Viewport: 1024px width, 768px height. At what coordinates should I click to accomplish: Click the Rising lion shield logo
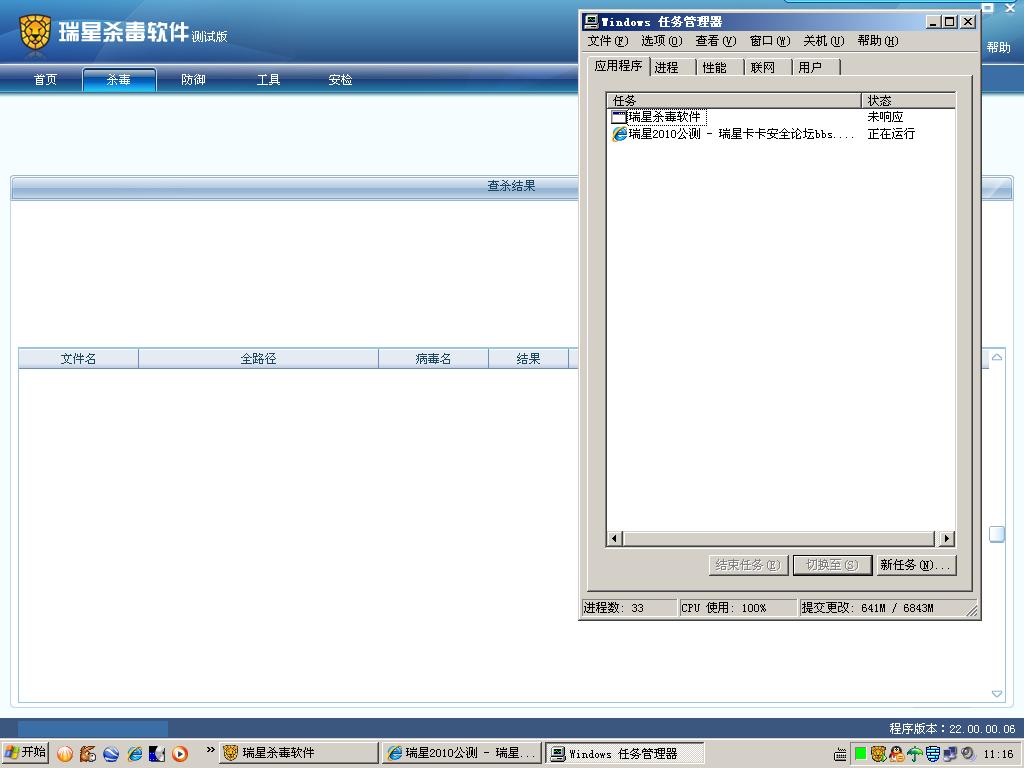coord(35,33)
